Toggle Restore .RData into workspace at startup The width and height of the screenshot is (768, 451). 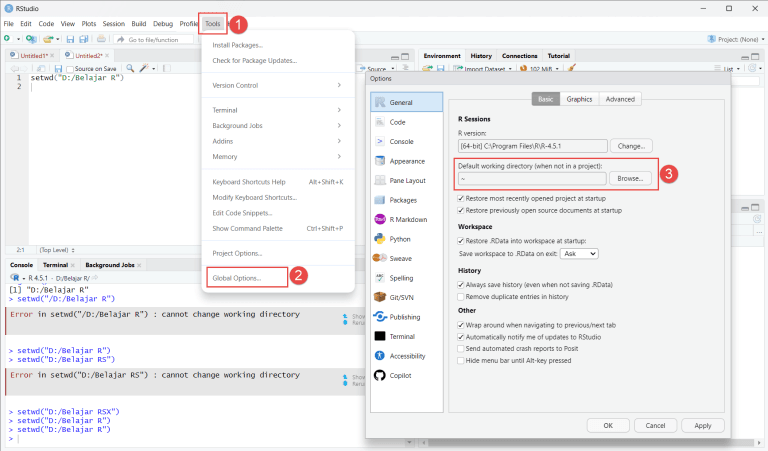(x=460, y=241)
